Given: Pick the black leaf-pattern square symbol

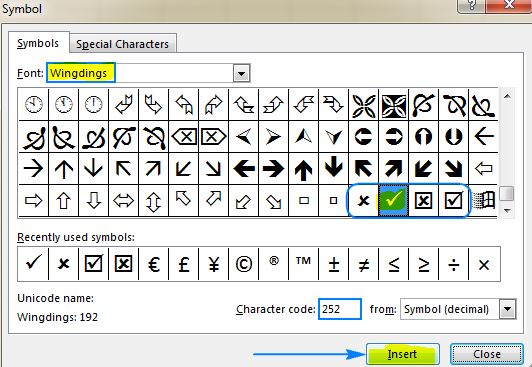Looking at the screenshot, I should point(394,105).
